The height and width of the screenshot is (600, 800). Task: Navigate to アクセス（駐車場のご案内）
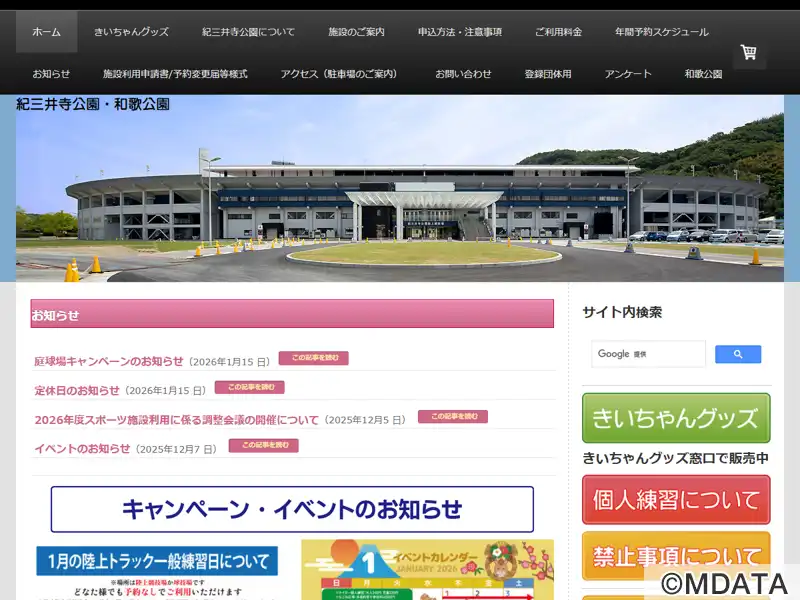point(340,74)
